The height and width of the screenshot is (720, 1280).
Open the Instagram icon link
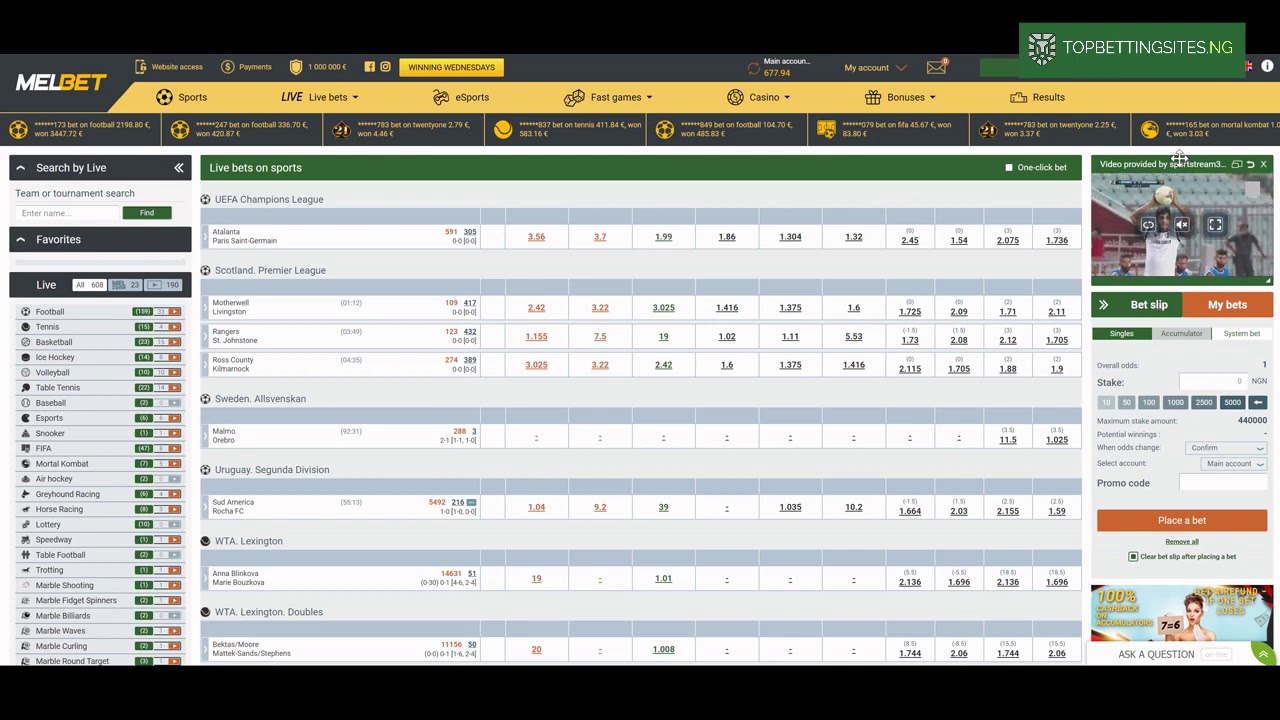(385, 67)
